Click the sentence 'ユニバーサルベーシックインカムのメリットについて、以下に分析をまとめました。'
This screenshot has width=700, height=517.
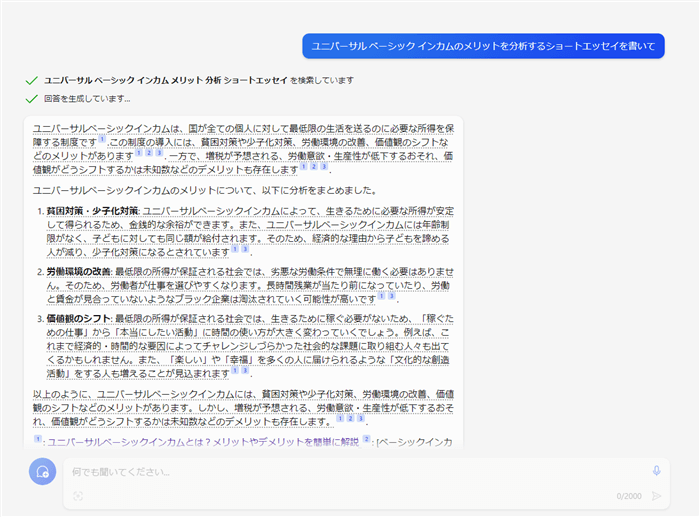204,191
